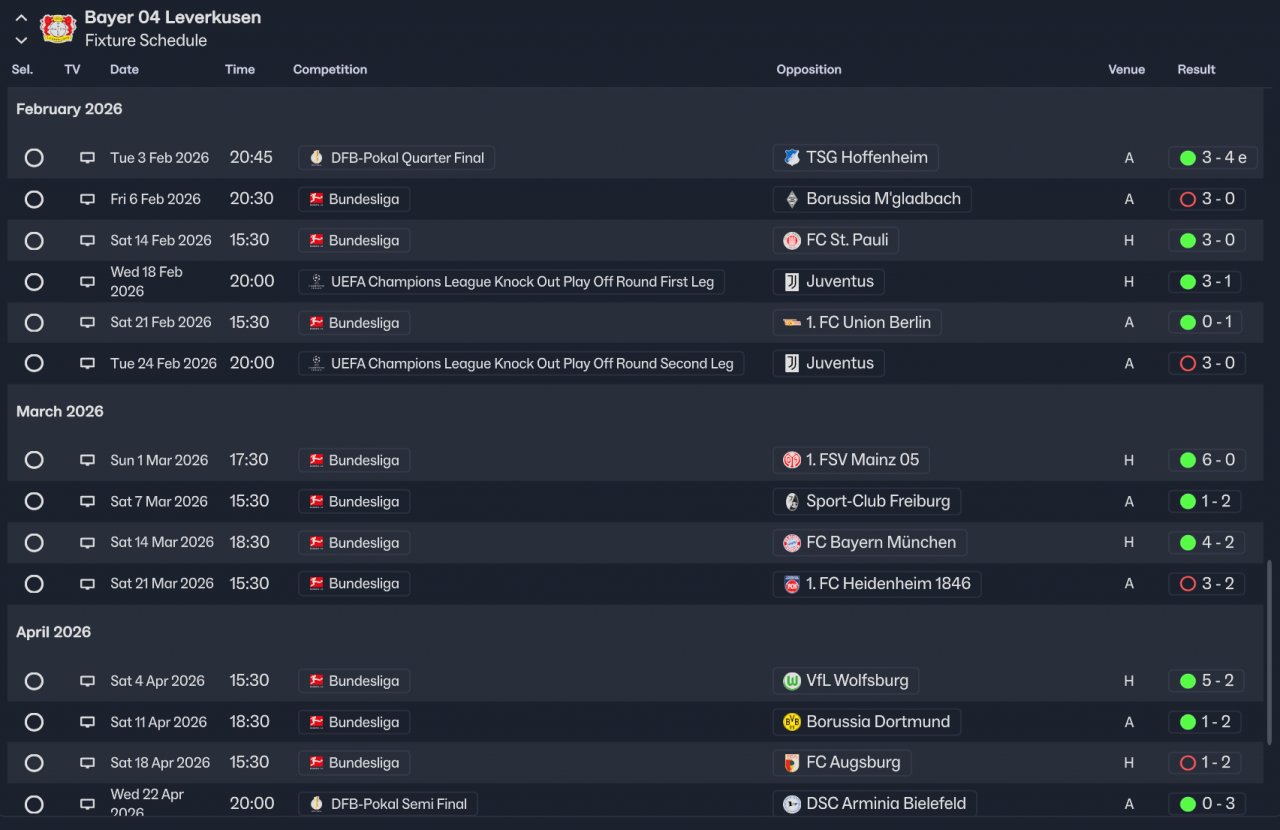Select the 1. FC Union Berlin fixture circle

(x=34, y=323)
